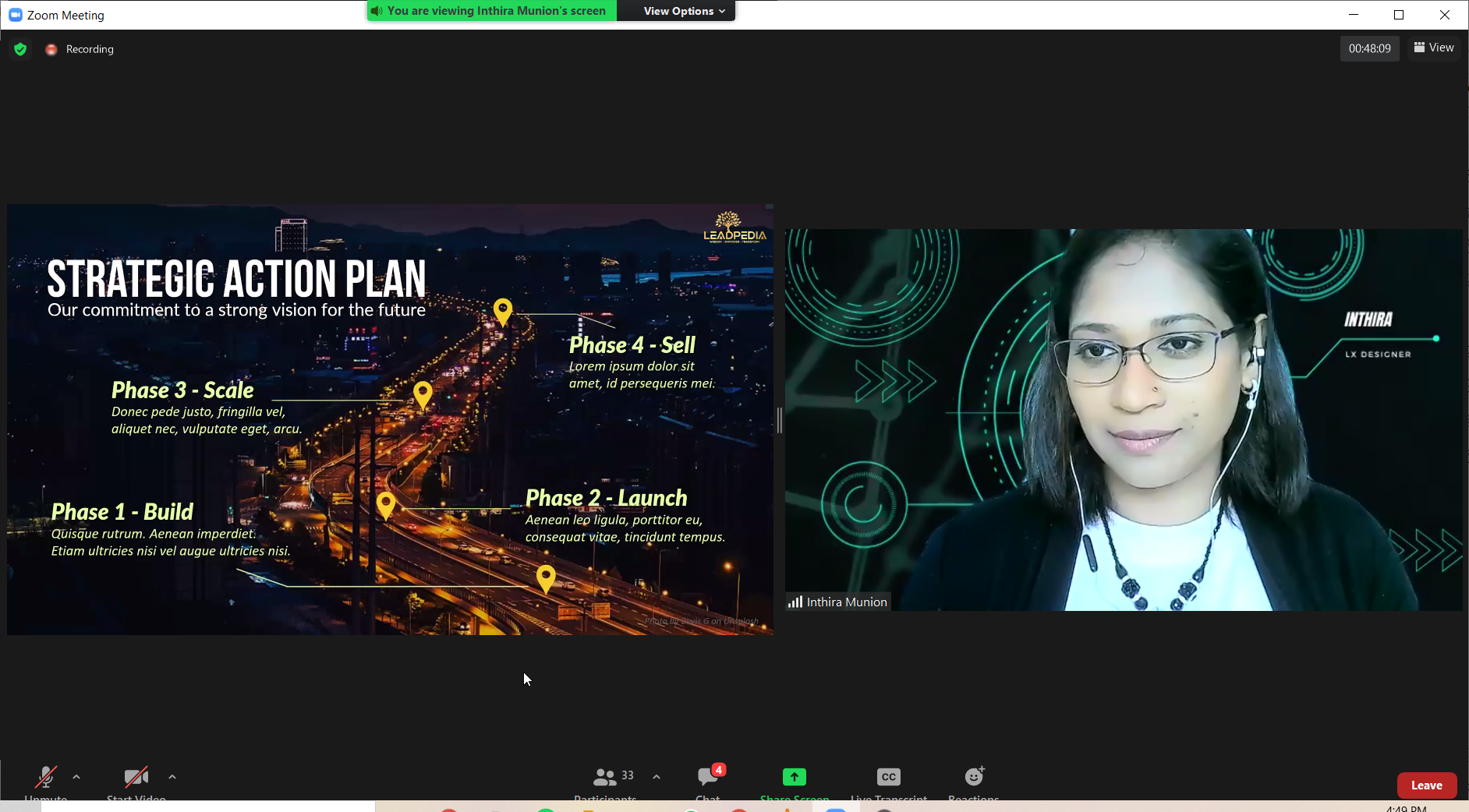Click the bottom yellow map pin for Phase 1
This screenshot has height=812, width=1469.
546,579
